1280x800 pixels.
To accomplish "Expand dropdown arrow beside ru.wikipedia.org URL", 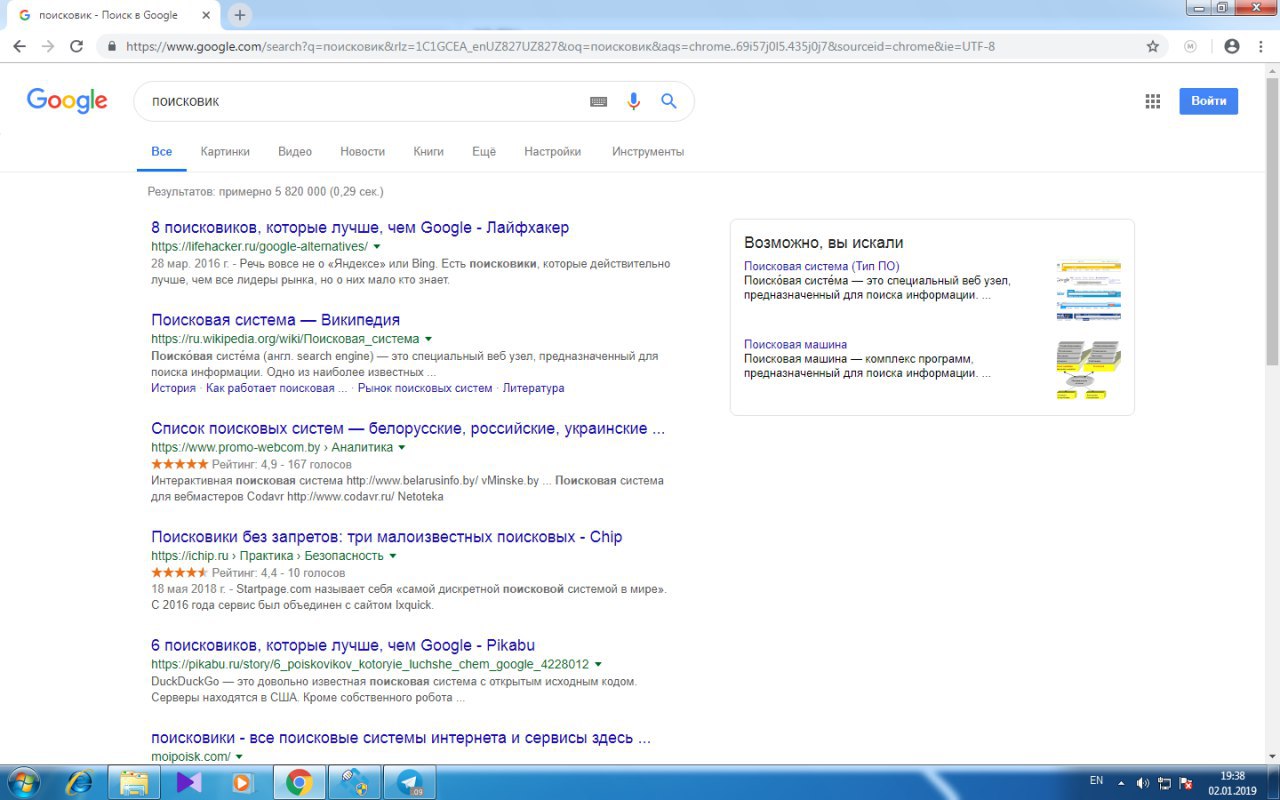I will [429, 339].
